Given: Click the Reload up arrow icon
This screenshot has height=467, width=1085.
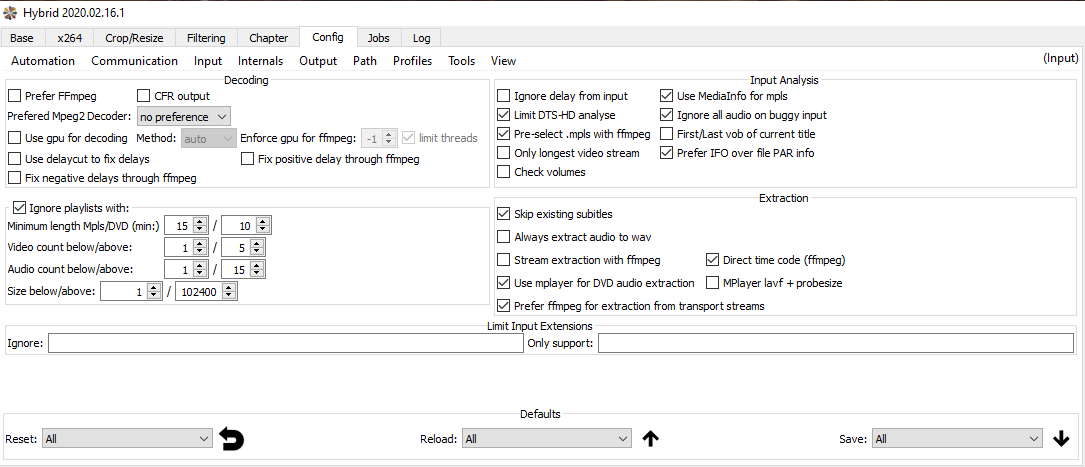Looking at the screenshot, I should coord(650,438).
